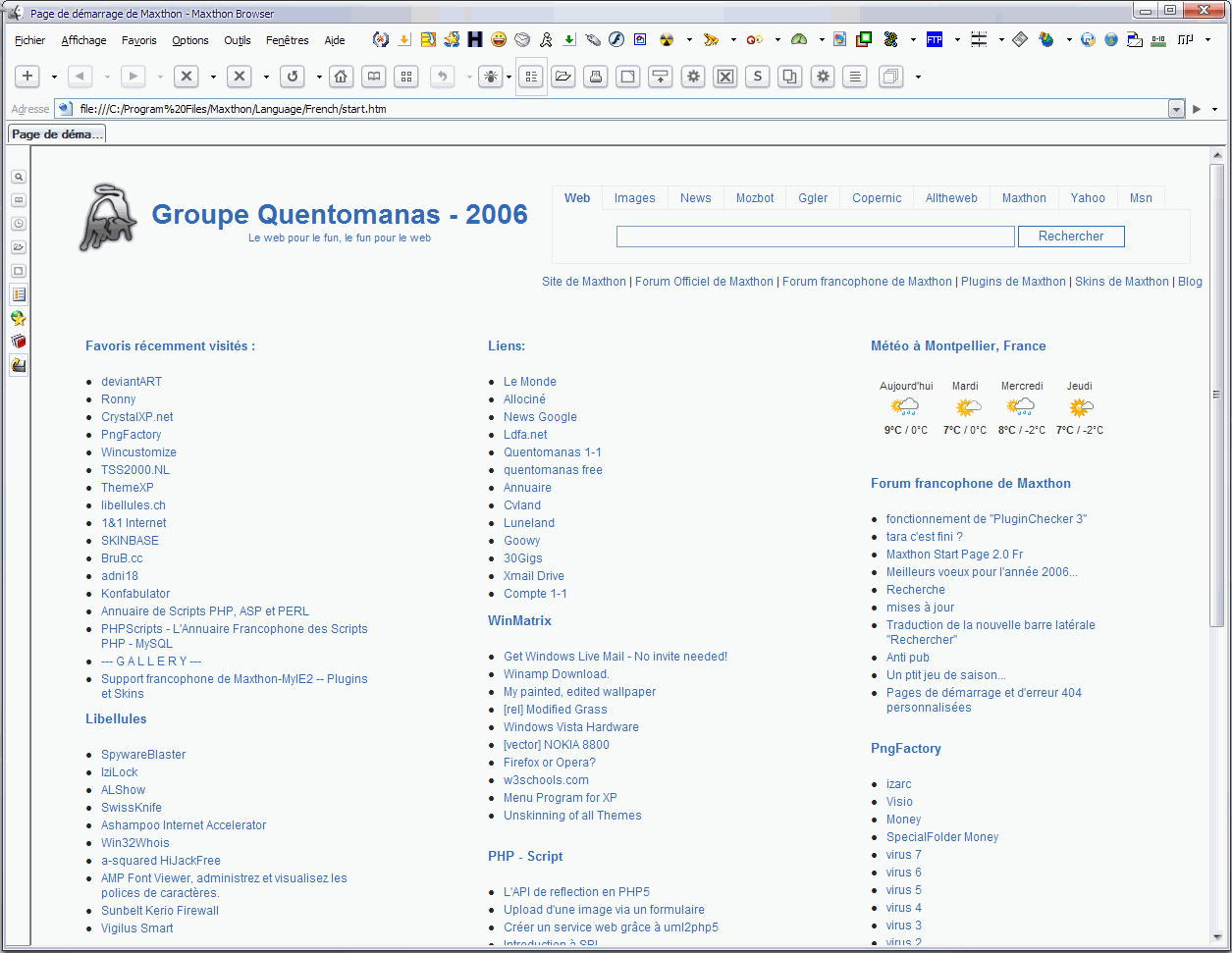Click the address go arrow button
Screen dimensions: 1232x953
1197,109
